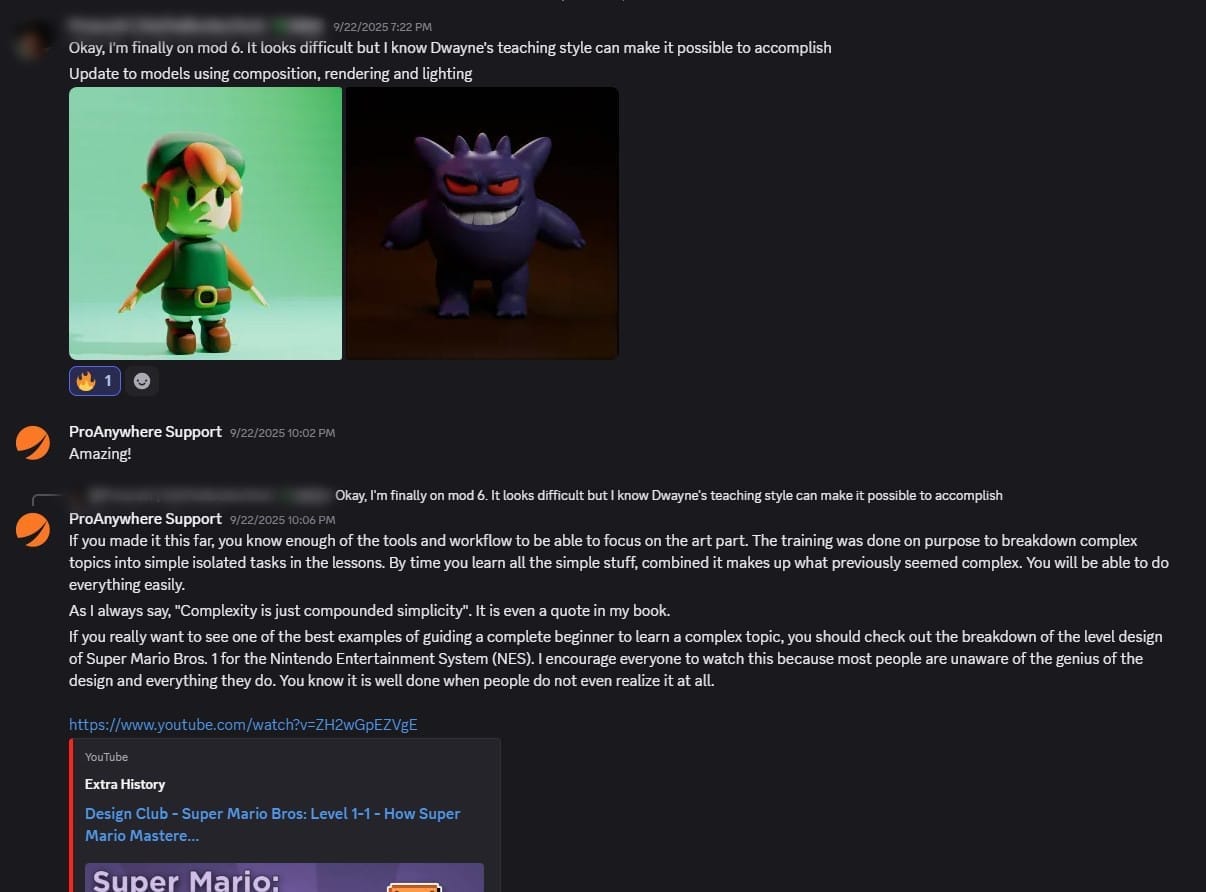Screen dimensions: 1206x892
Task: Select ProAnywhere Support username dated 10:06 PM
Action: [145, 519]
